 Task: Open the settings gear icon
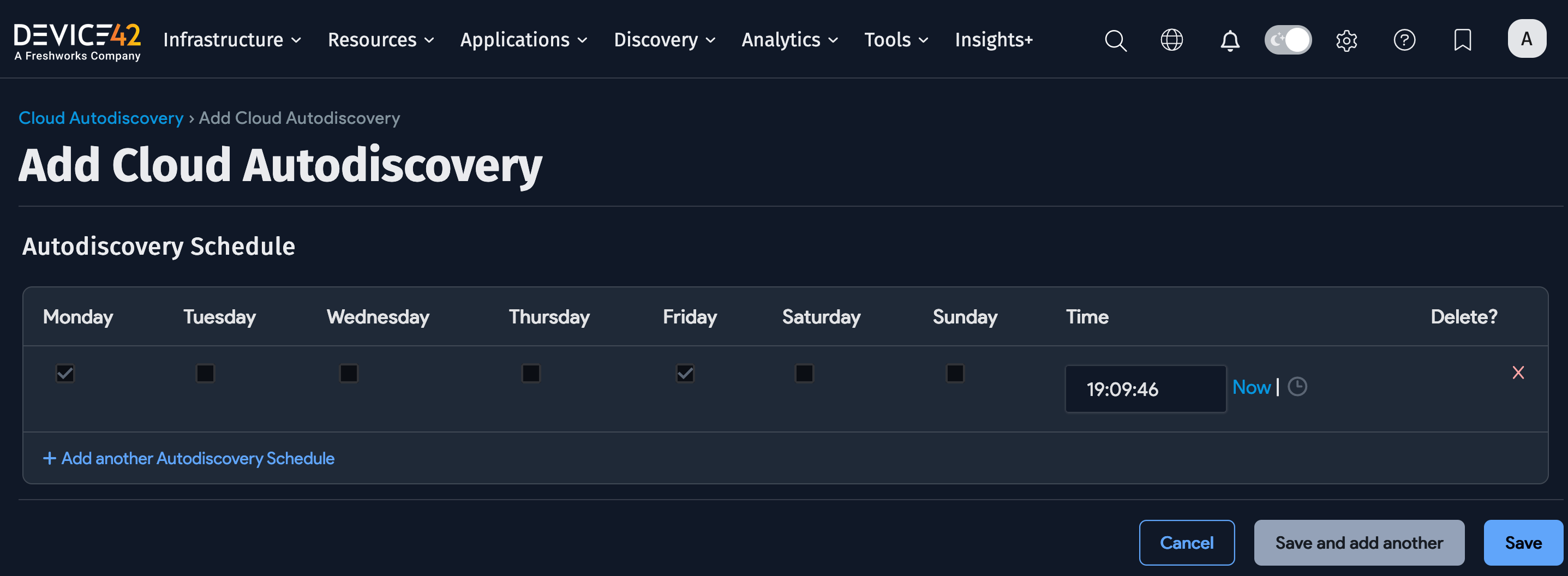pyautogui.click(x=1346, y=40)
